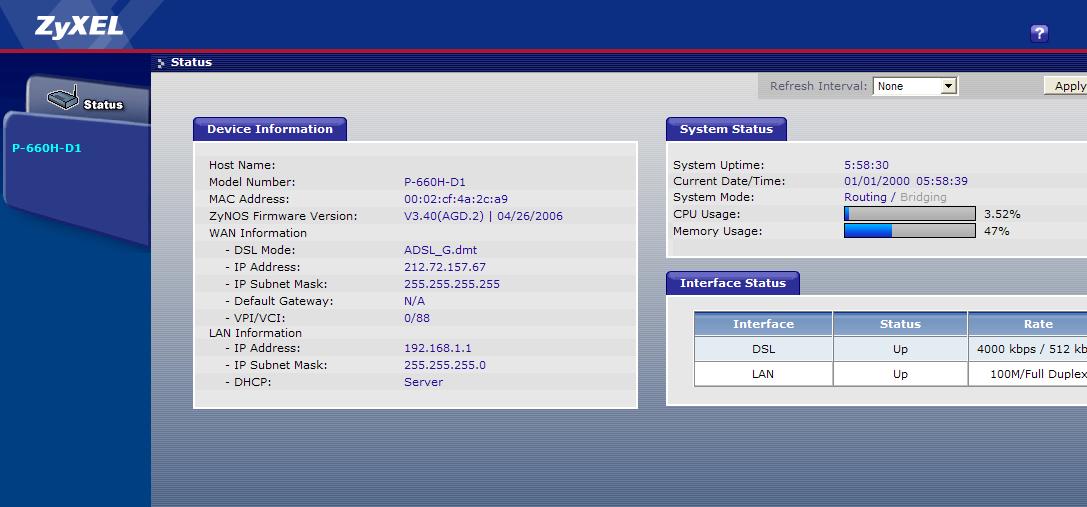Click the DSL interface cell
Image resolution: width=1087 pixels, height=507 pixels.
(763, 349)
